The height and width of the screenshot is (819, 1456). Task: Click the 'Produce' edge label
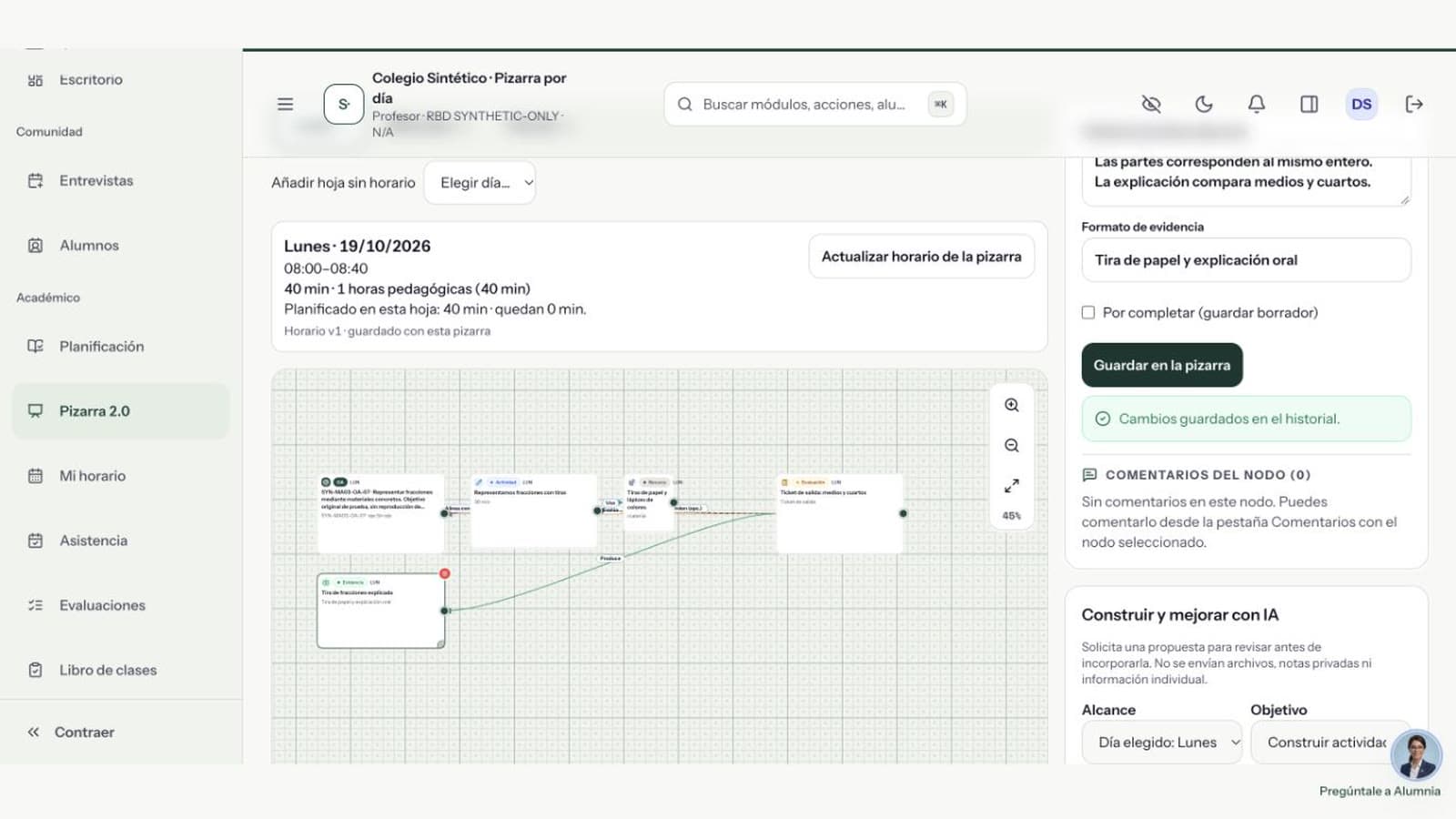tap(611, 558)
